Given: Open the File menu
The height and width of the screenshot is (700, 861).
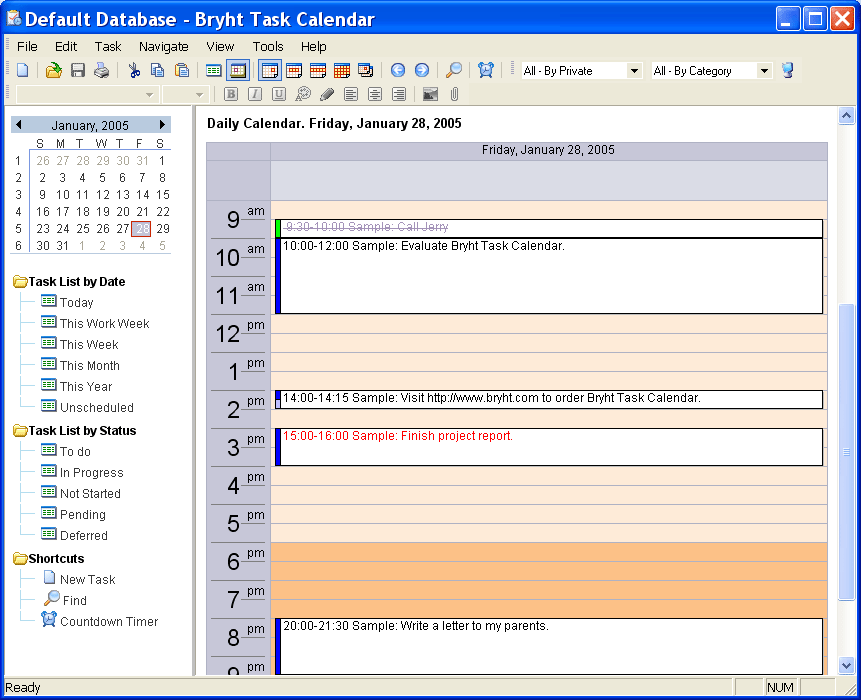Looking at the screenshot, I should pyautogui.click(x=27, y=47).
